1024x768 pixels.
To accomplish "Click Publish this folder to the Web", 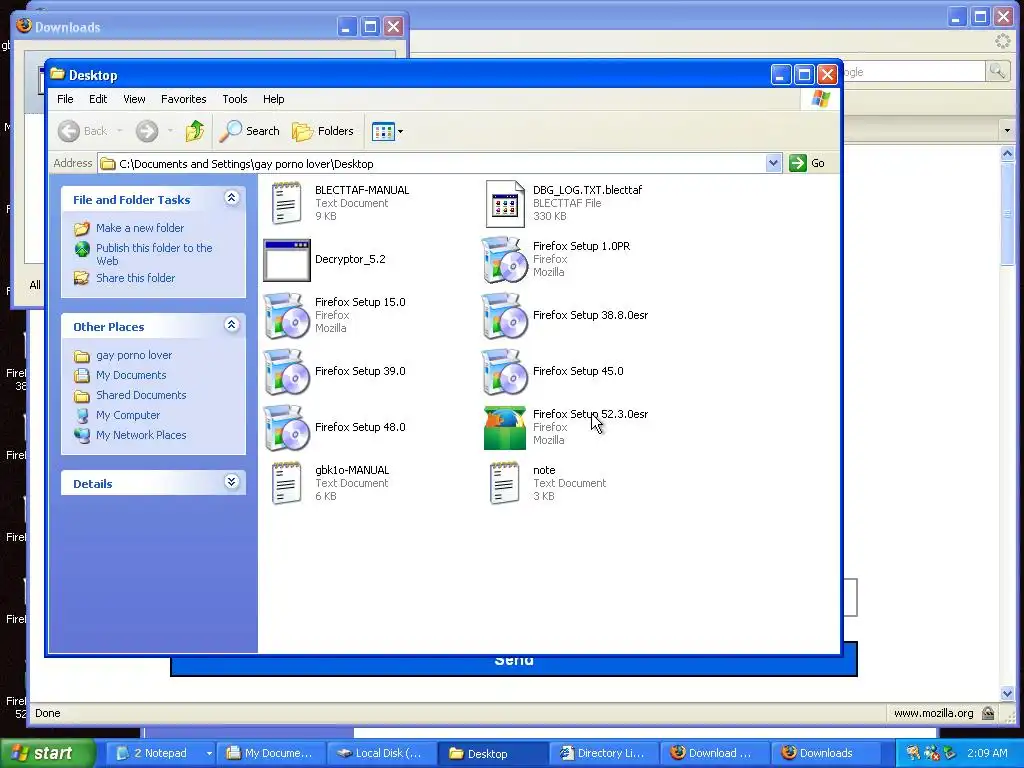I will pyautogui.click(x=154, y=254).
